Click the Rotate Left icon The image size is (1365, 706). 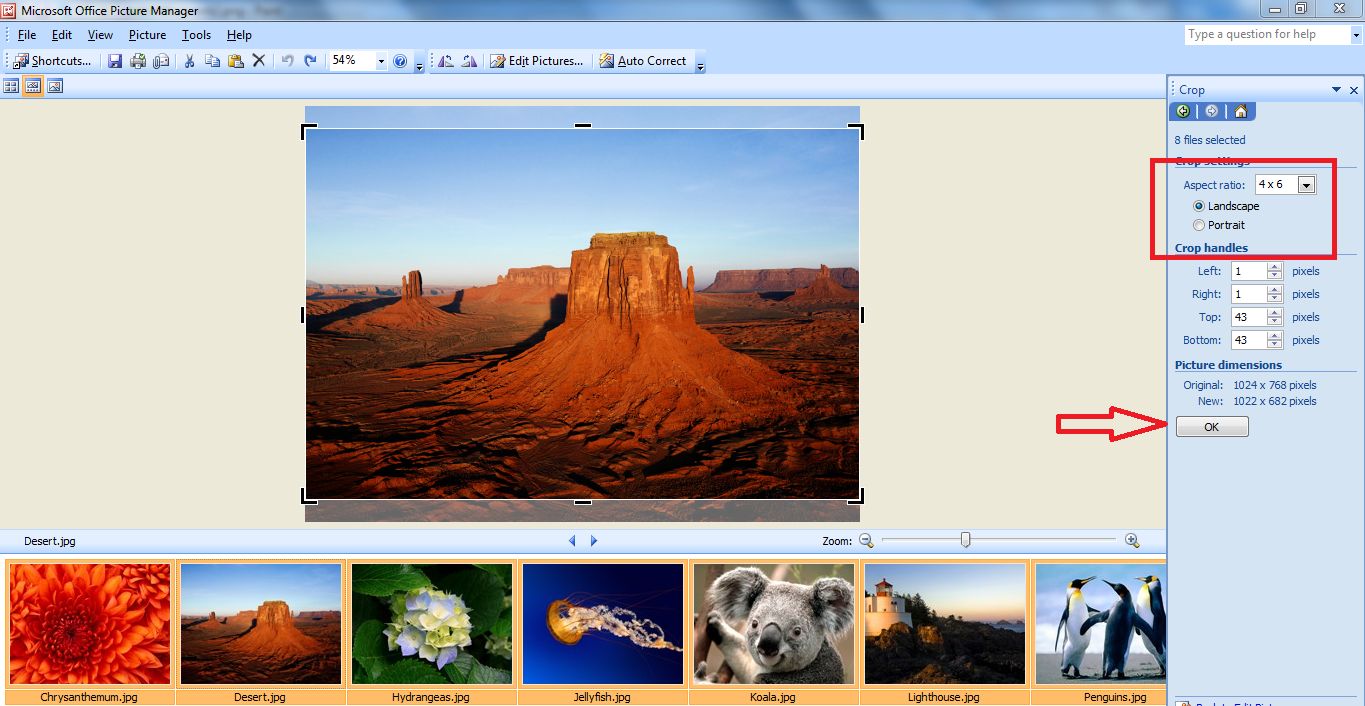pyautogui.click(x=446, y=61)
